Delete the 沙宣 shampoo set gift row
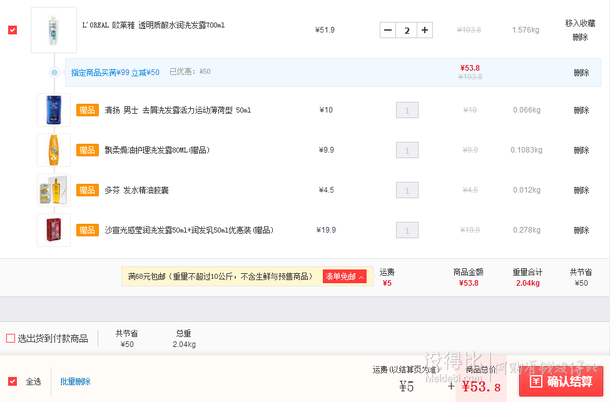 pos(581,230)
